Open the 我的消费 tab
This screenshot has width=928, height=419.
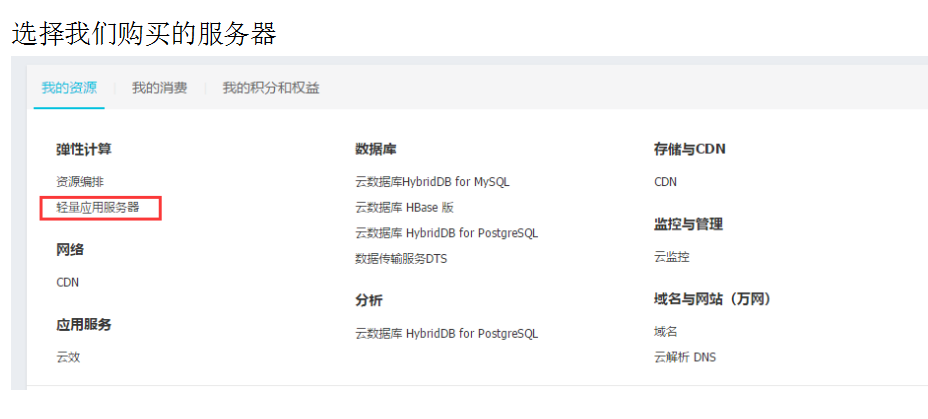point(159,88)
